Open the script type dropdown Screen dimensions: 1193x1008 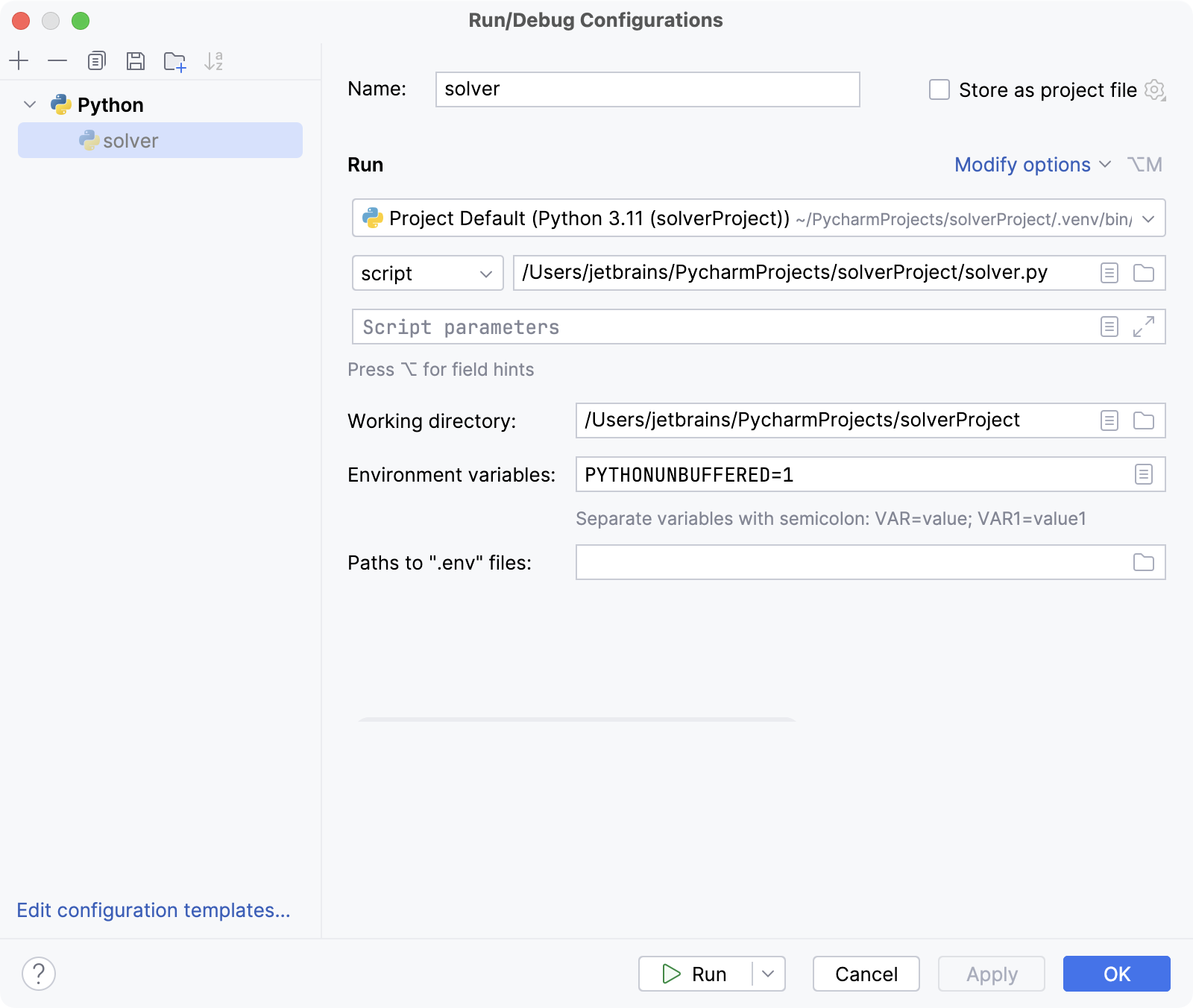coord(427,273)
